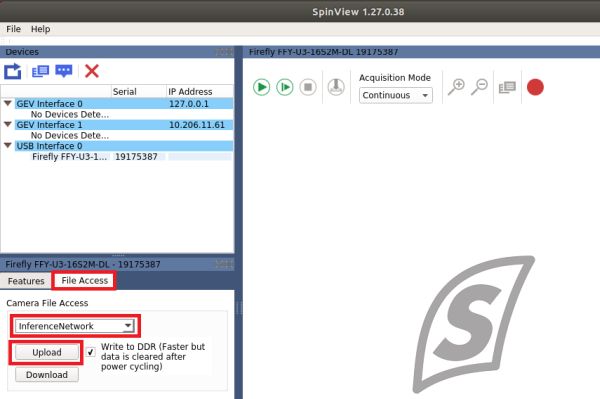This screenshot has width=600, height=399.
Task: Switch to the Features tab
Action: click(26, 281)
